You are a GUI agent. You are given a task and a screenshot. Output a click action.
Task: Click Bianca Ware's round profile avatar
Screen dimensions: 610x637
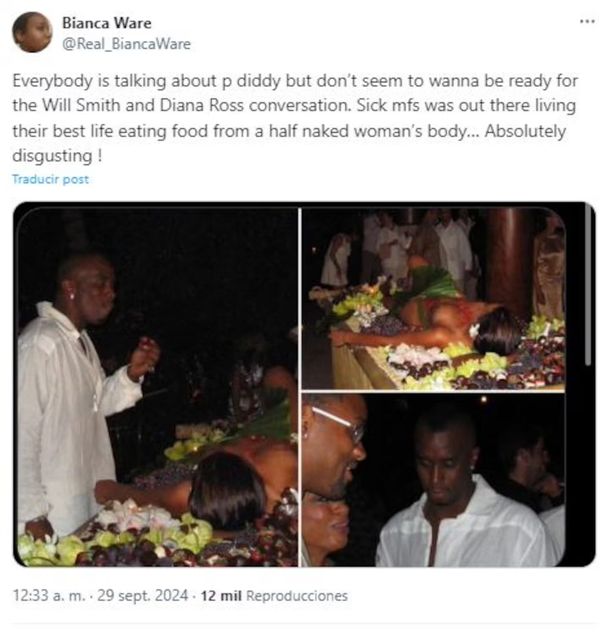(32, 32)
